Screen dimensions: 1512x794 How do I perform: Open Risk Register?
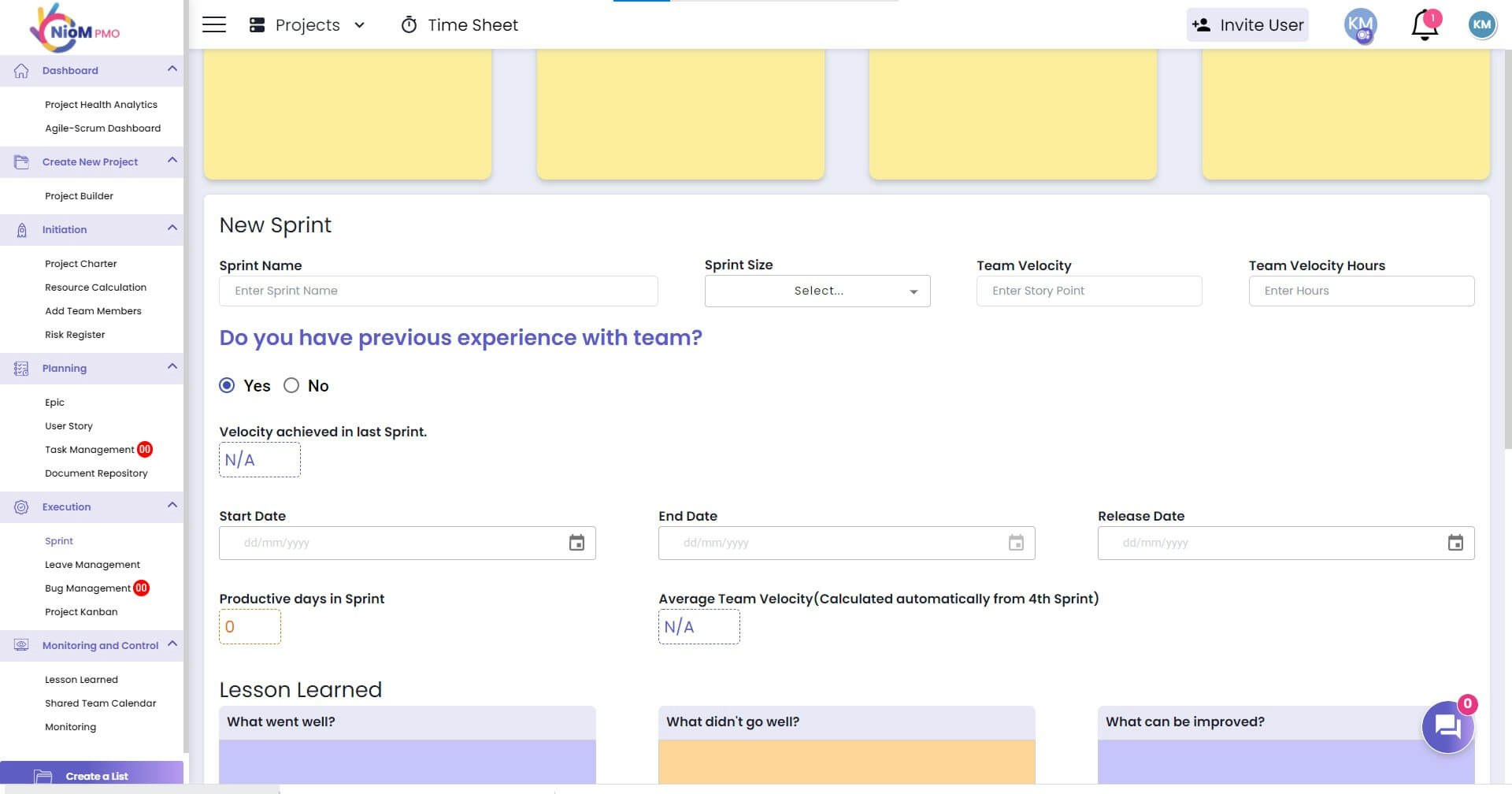click(x=75, y=335)
